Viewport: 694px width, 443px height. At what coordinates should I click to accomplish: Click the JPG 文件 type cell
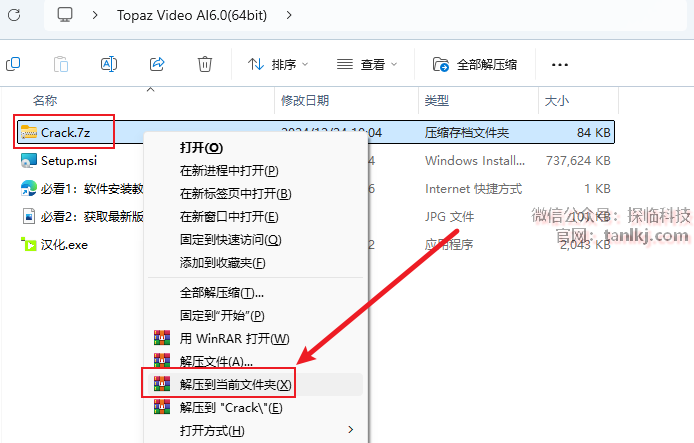coord(449,216)
